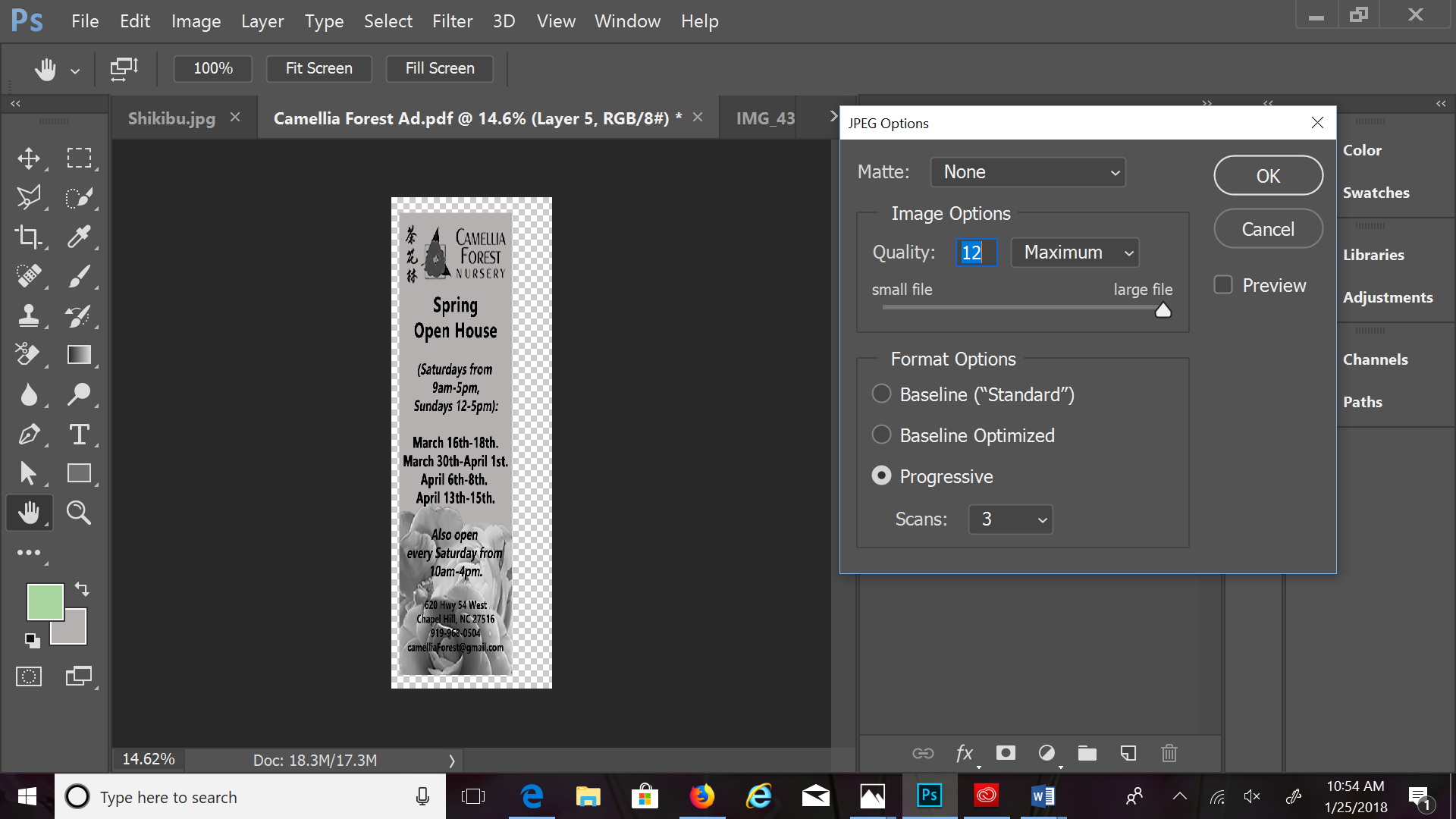
Task: Select the Quick Selection tool
Action: (79, 198)
